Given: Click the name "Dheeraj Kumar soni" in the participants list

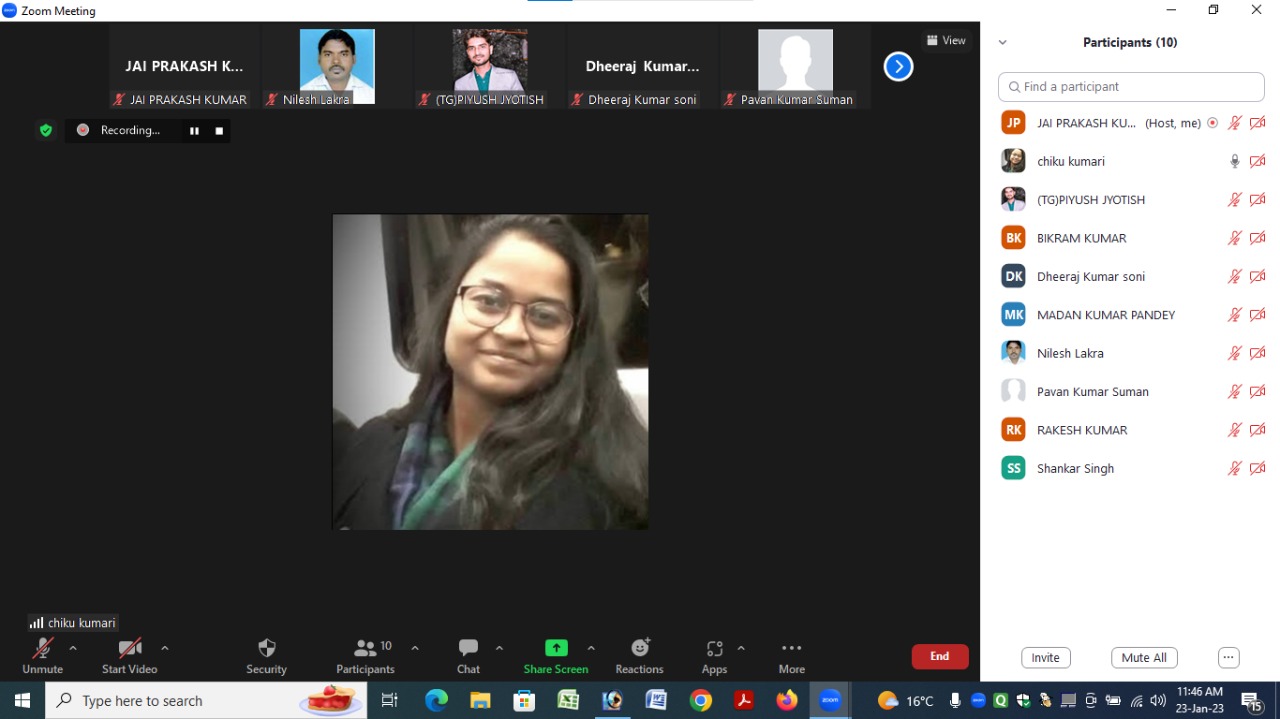Looking at the screenshot, I should tap(1091, 277).
